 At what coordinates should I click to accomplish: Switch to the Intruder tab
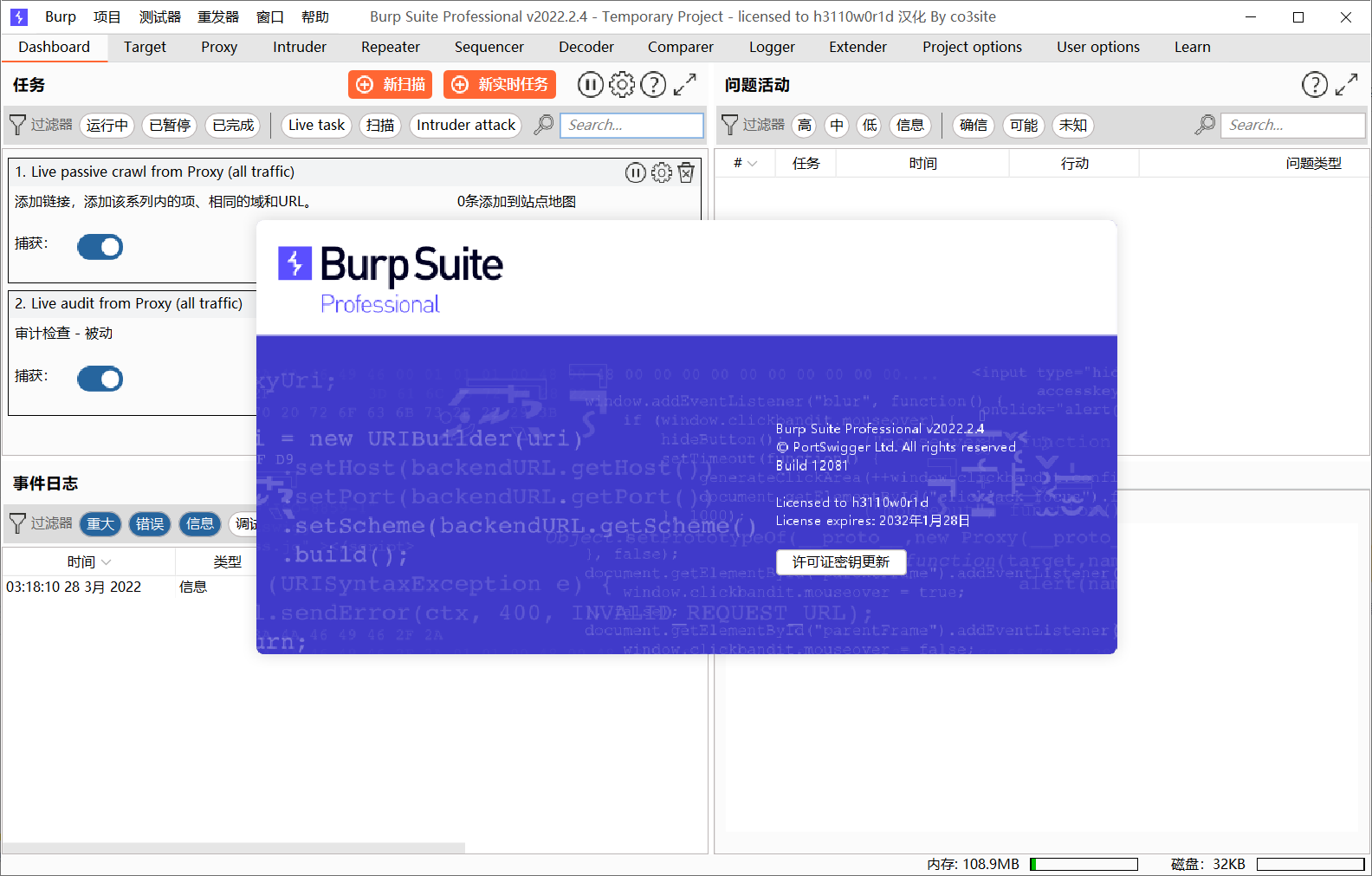[300, 47]
